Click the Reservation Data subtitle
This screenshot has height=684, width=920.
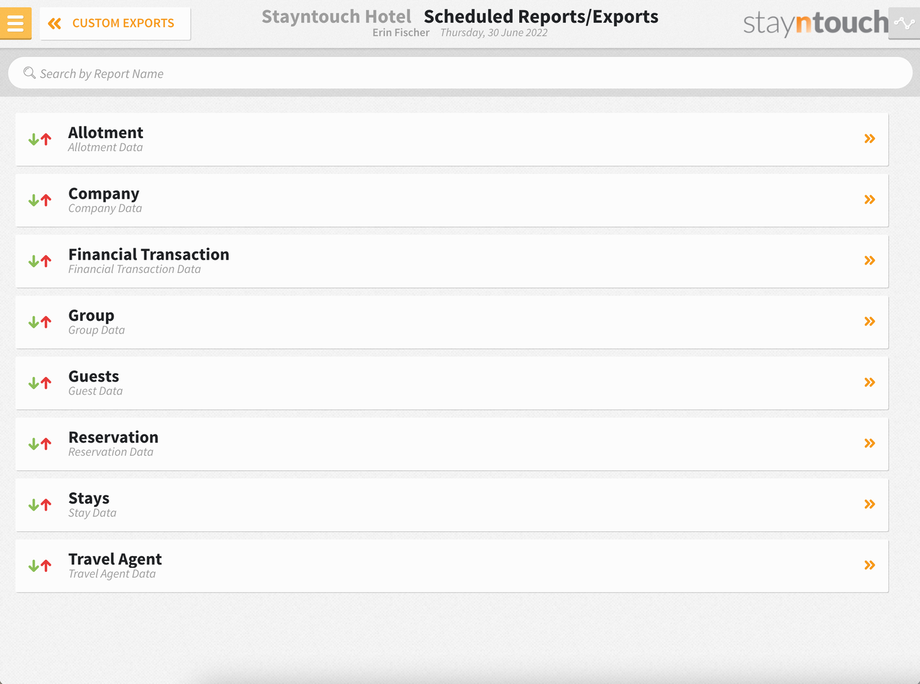point(110,452)
